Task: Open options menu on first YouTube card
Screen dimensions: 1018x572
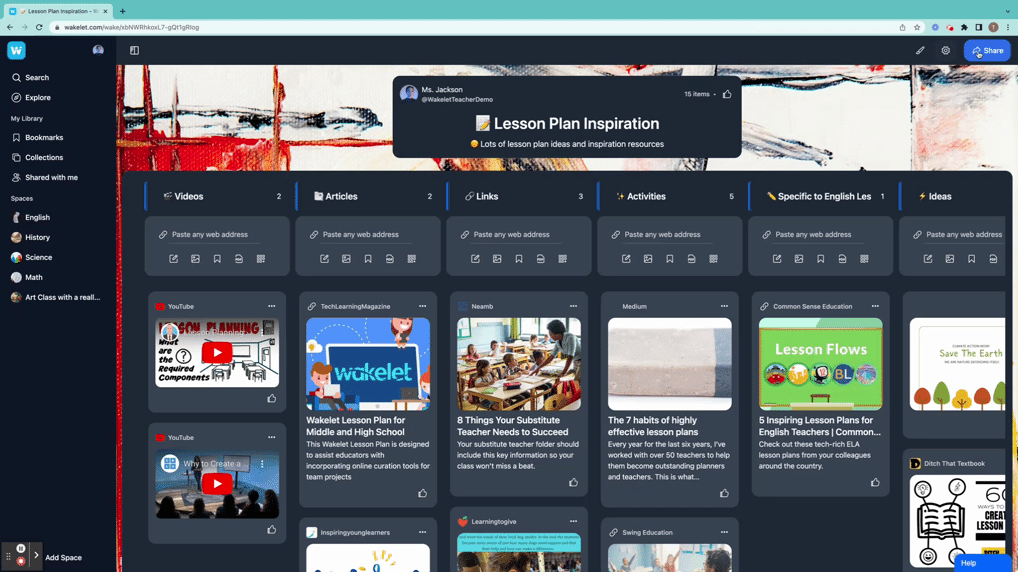Action: (x=271, y=306)
